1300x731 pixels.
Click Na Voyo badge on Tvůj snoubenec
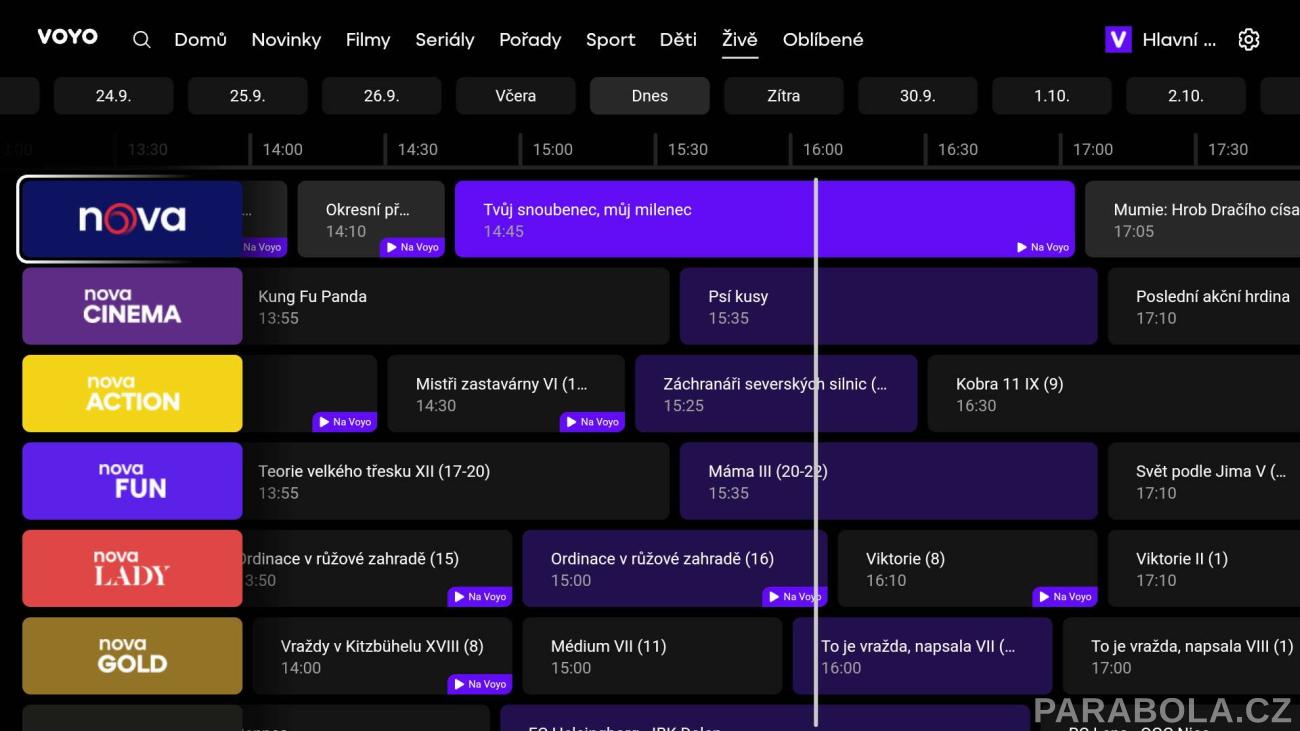[1042, 247]
